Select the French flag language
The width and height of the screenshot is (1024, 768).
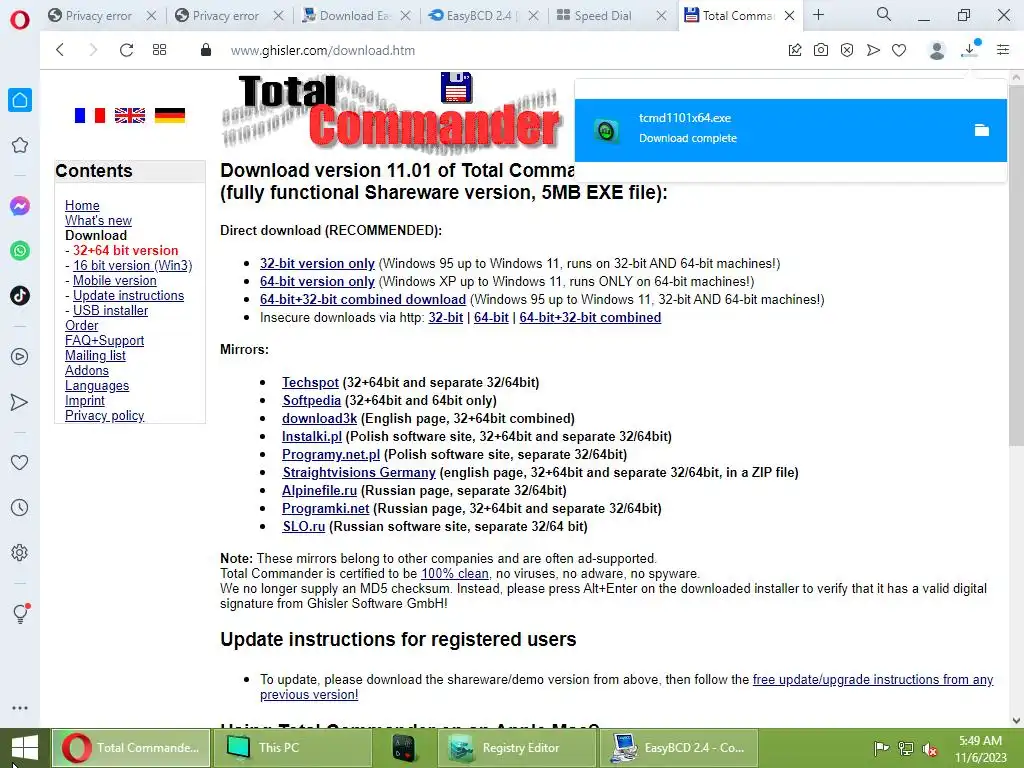(x=89, y=116)
